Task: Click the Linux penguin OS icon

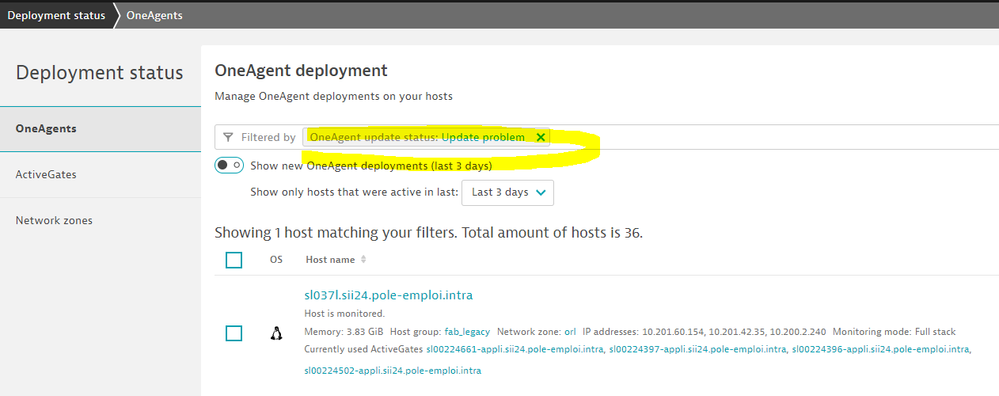Action: [276, 333]
